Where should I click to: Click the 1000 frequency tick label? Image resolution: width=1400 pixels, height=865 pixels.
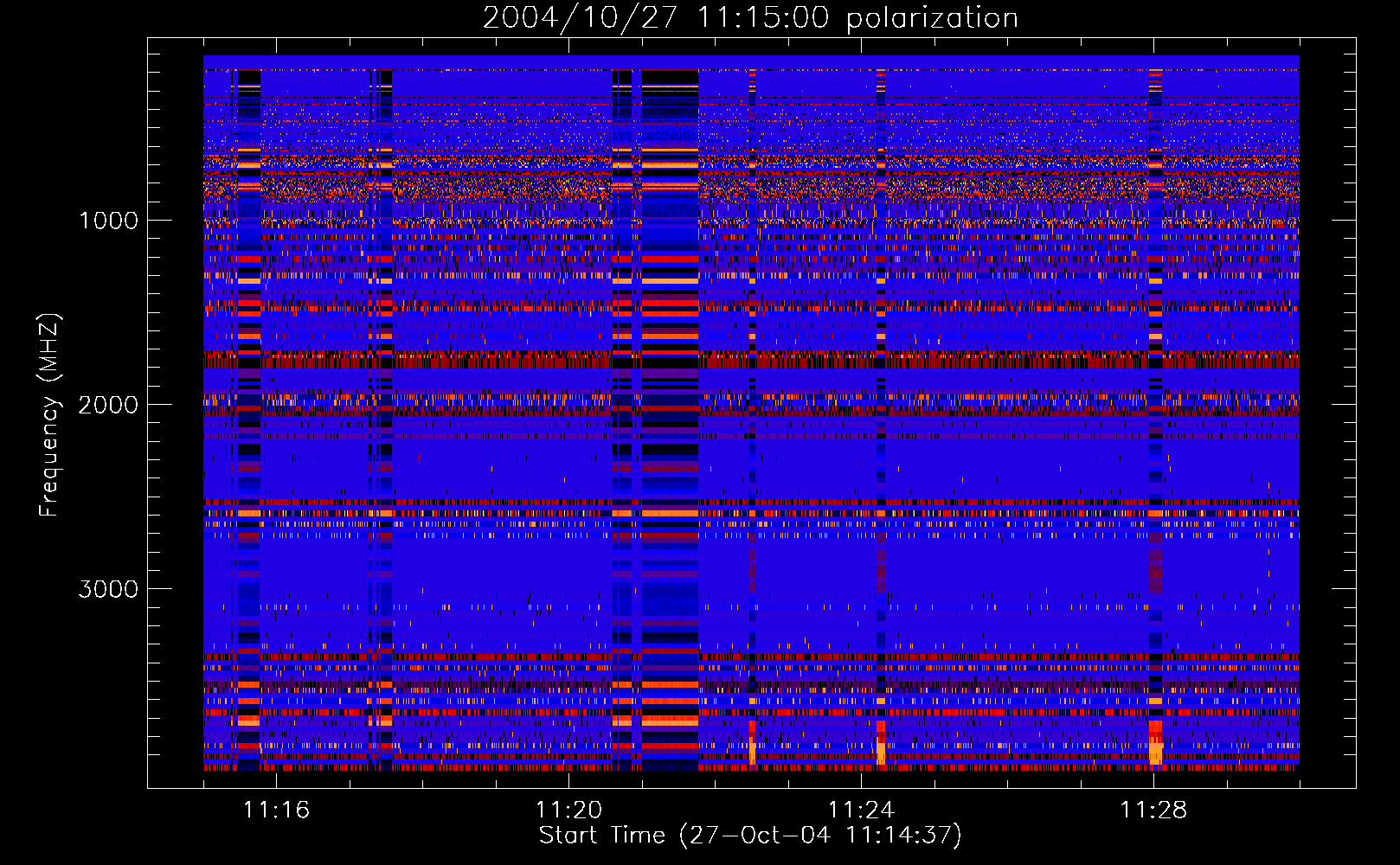click(108, 221)
